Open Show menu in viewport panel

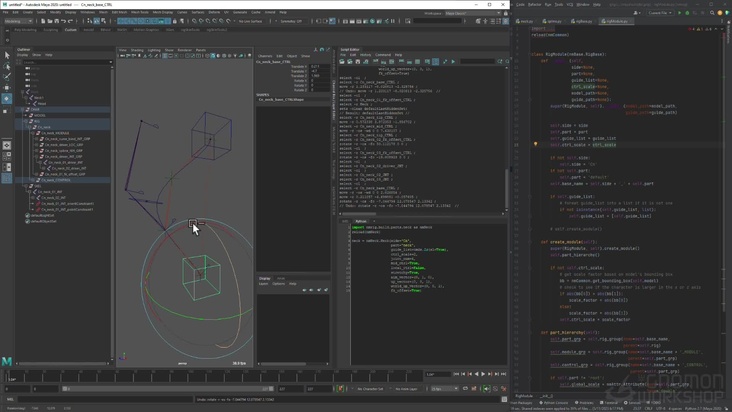click(x=169, y=49)
